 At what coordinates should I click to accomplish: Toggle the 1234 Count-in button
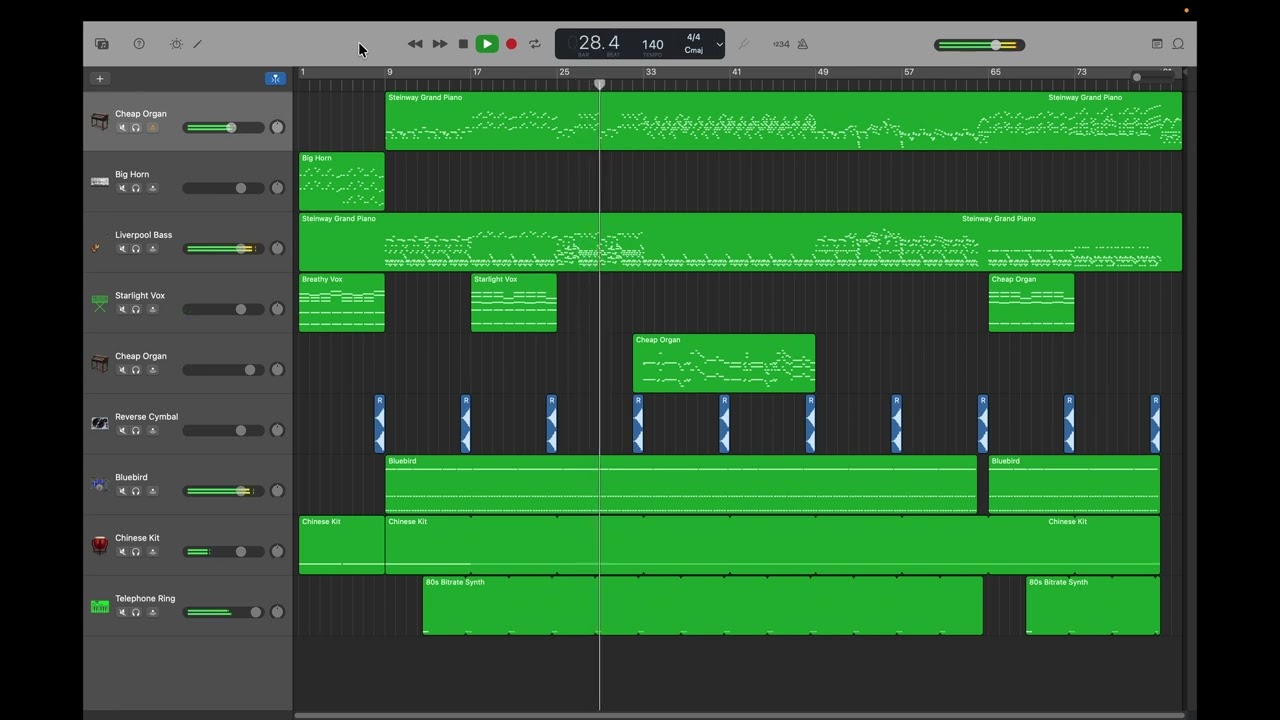781,44
